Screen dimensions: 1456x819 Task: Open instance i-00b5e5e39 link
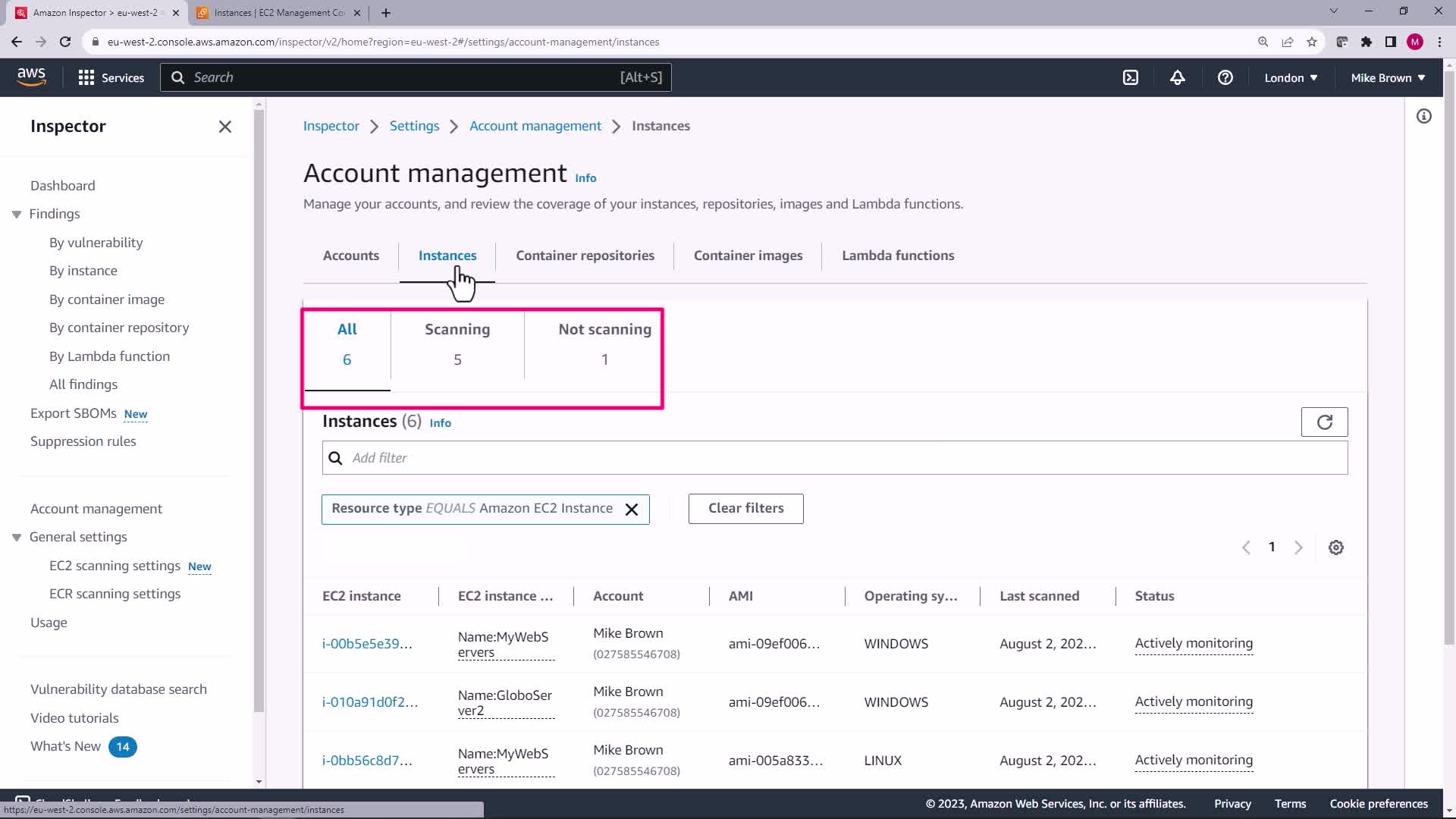(x=367, y=644)
